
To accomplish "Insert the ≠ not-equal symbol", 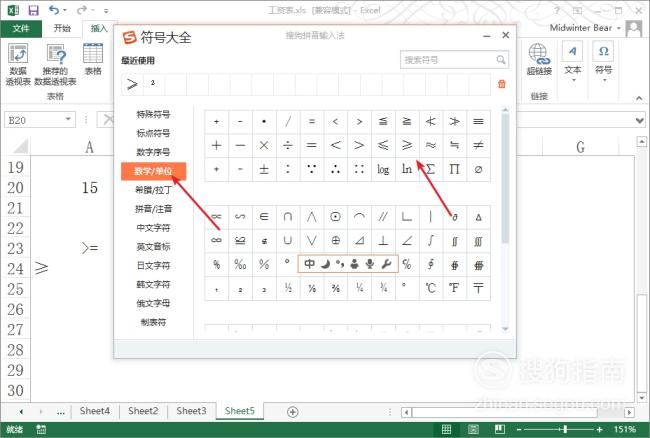I will click(x=478, y=145).
